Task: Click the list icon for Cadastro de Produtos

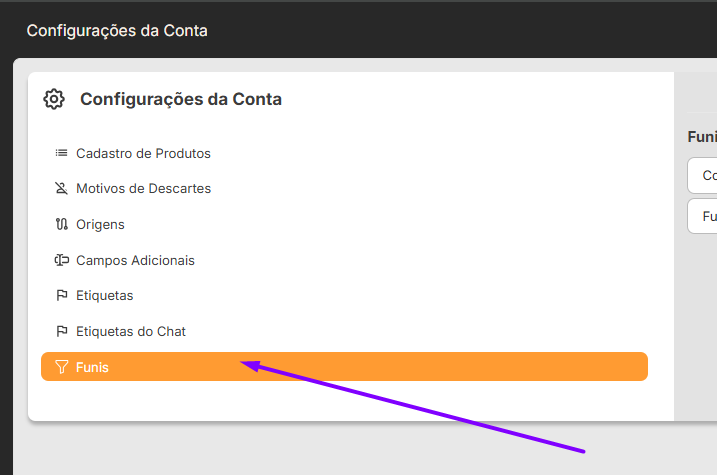Action: pos(61,153)
